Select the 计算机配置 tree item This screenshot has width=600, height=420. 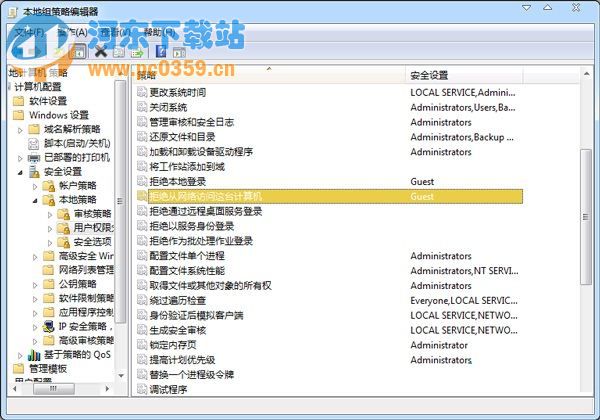click(x=38, y=87)
